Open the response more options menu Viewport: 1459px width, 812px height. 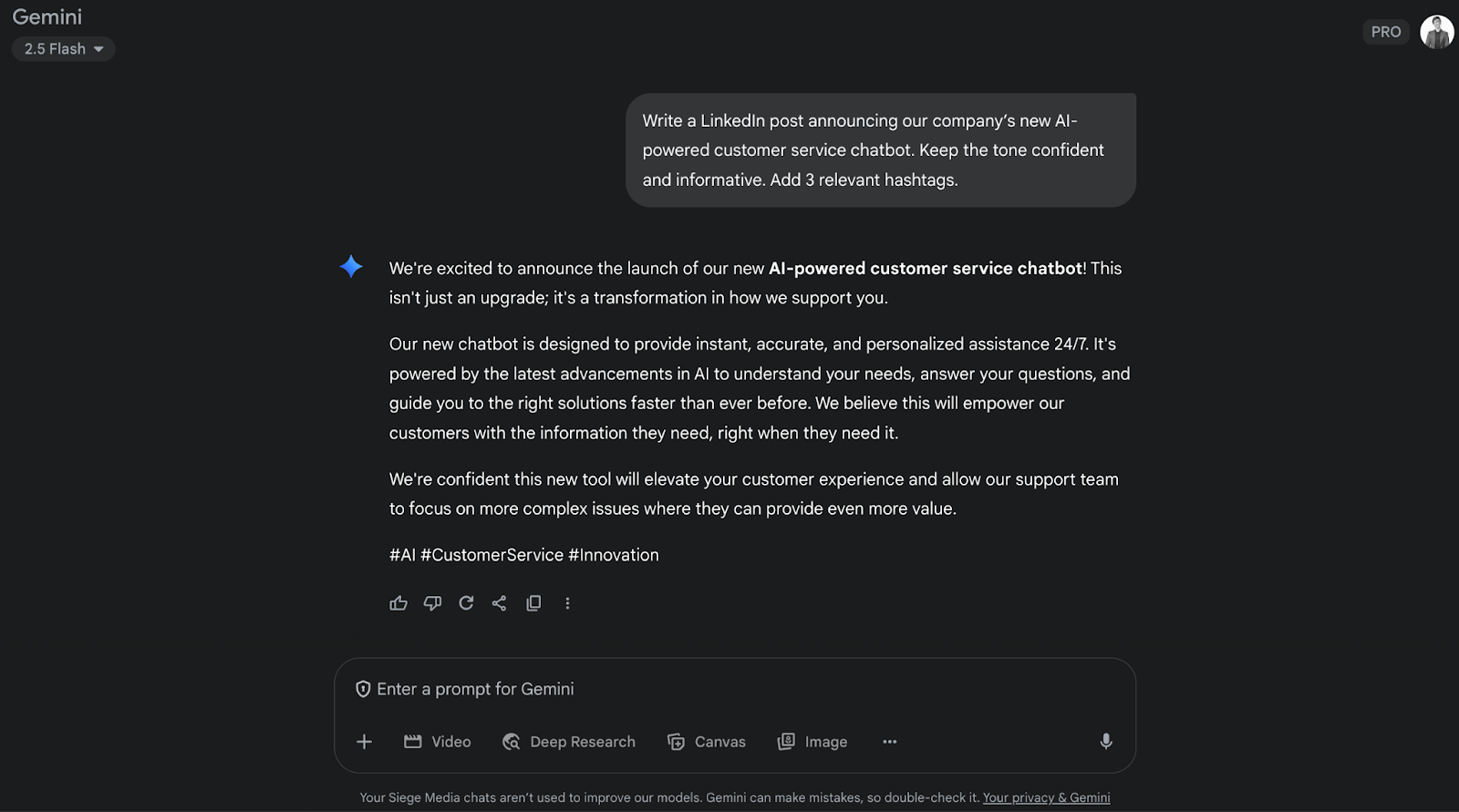pyautogui.click(x=567, y=603)
